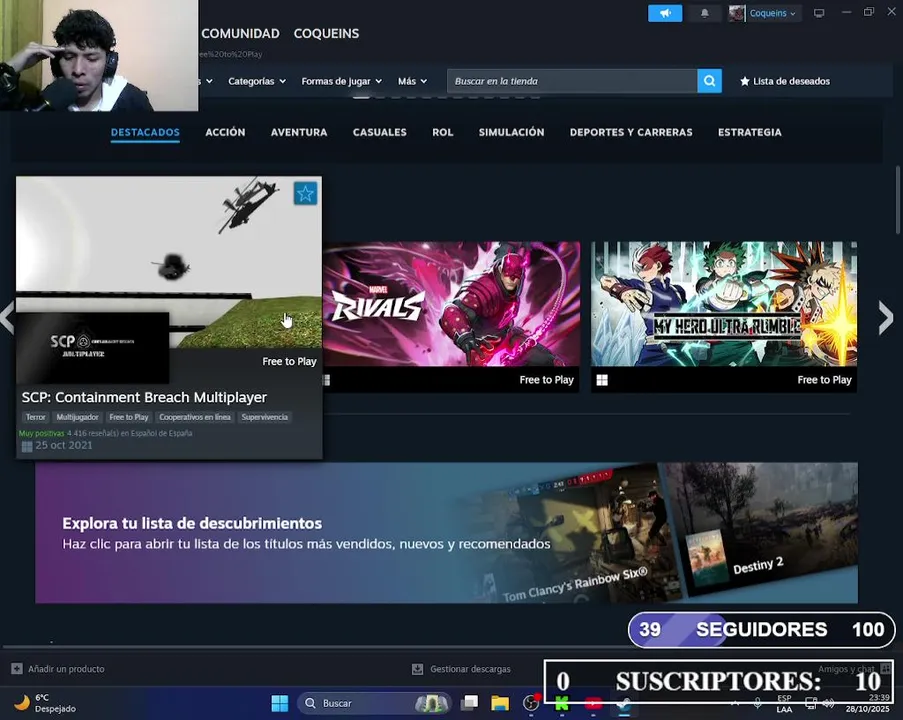Screen dimensions: 903x720
Task: Click Free to Play under My Hero Ultra Rumble
Action: (x=824, y=380)
